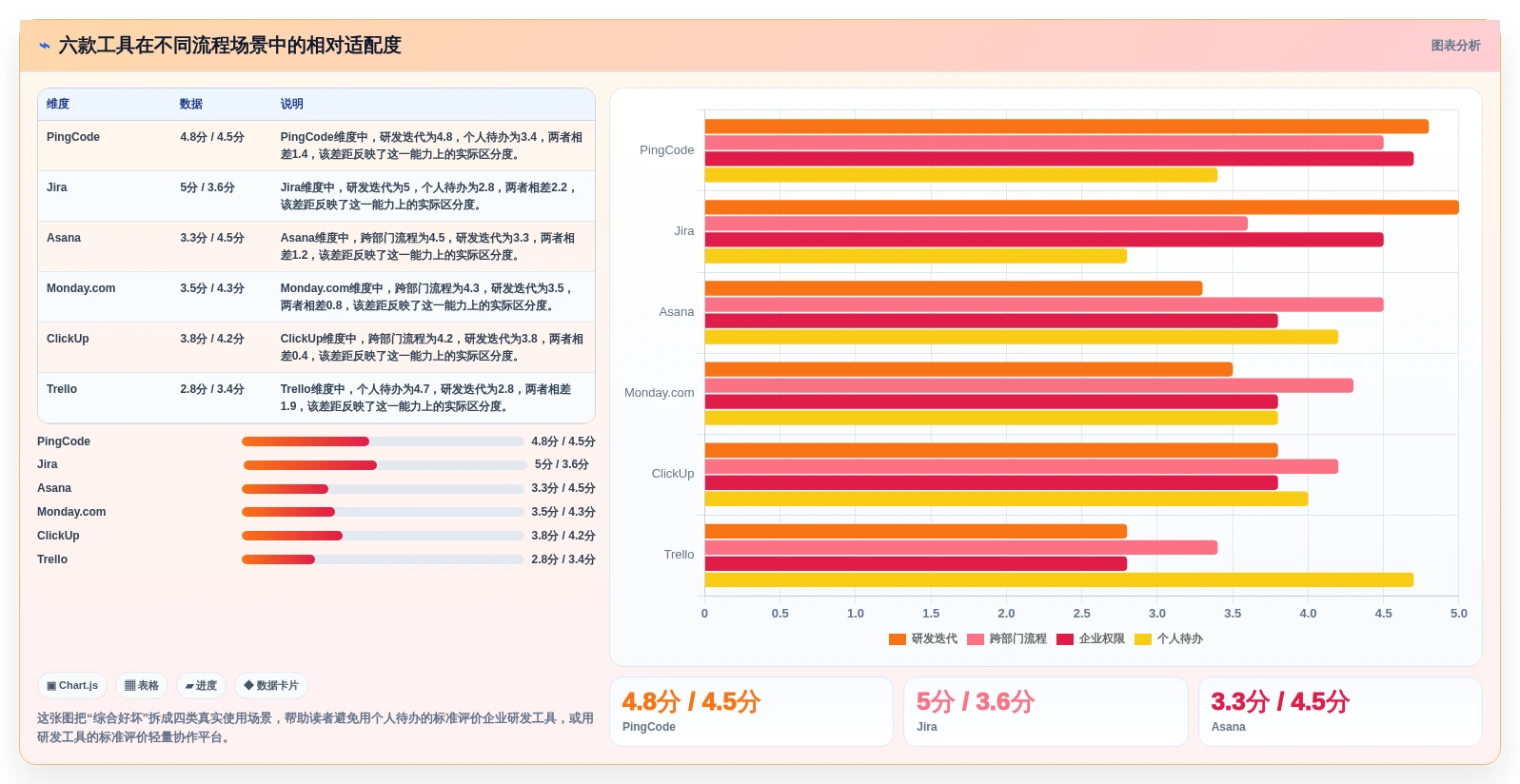Click the Asana progress bar

383,489
